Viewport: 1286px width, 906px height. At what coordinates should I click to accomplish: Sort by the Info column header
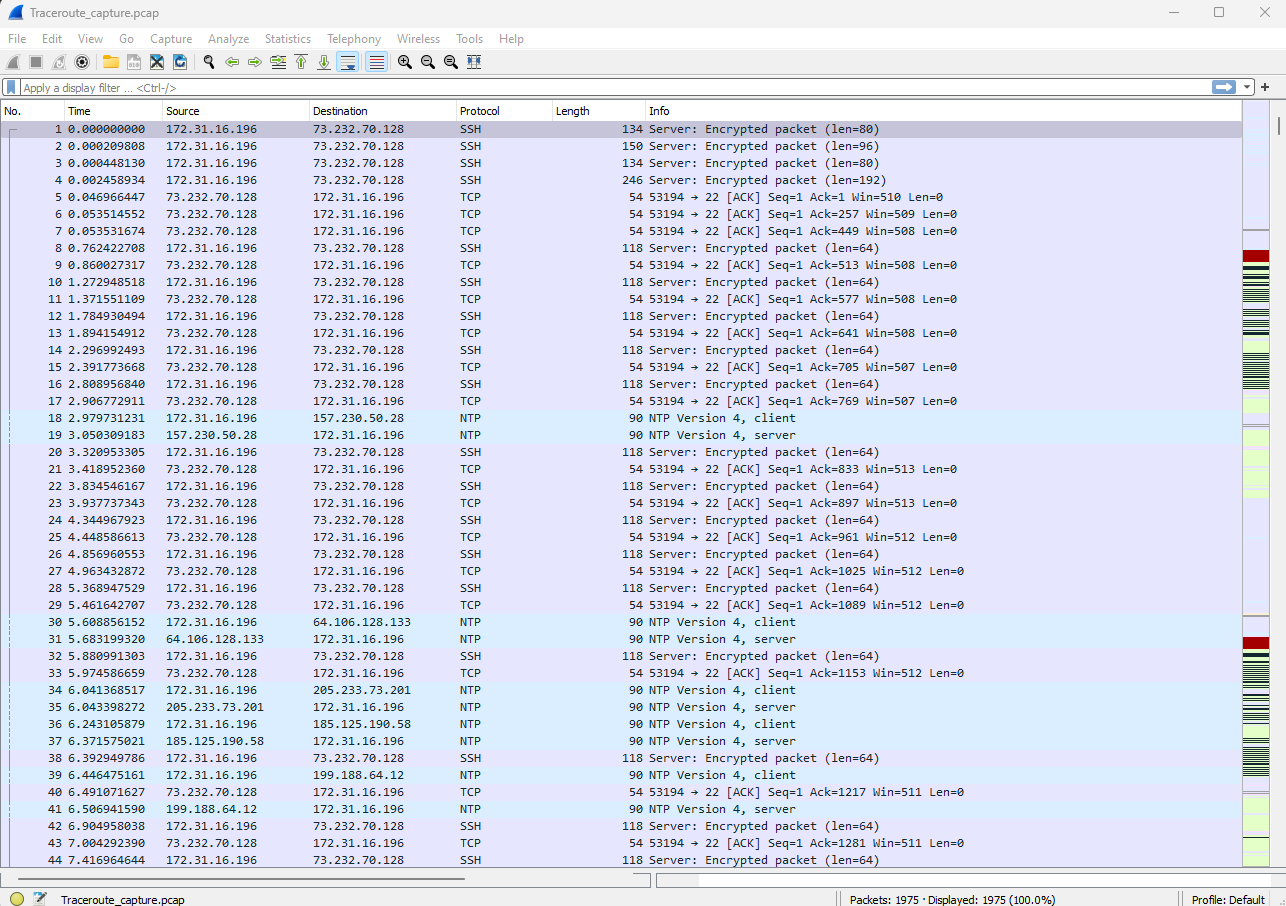pos(944,111)
